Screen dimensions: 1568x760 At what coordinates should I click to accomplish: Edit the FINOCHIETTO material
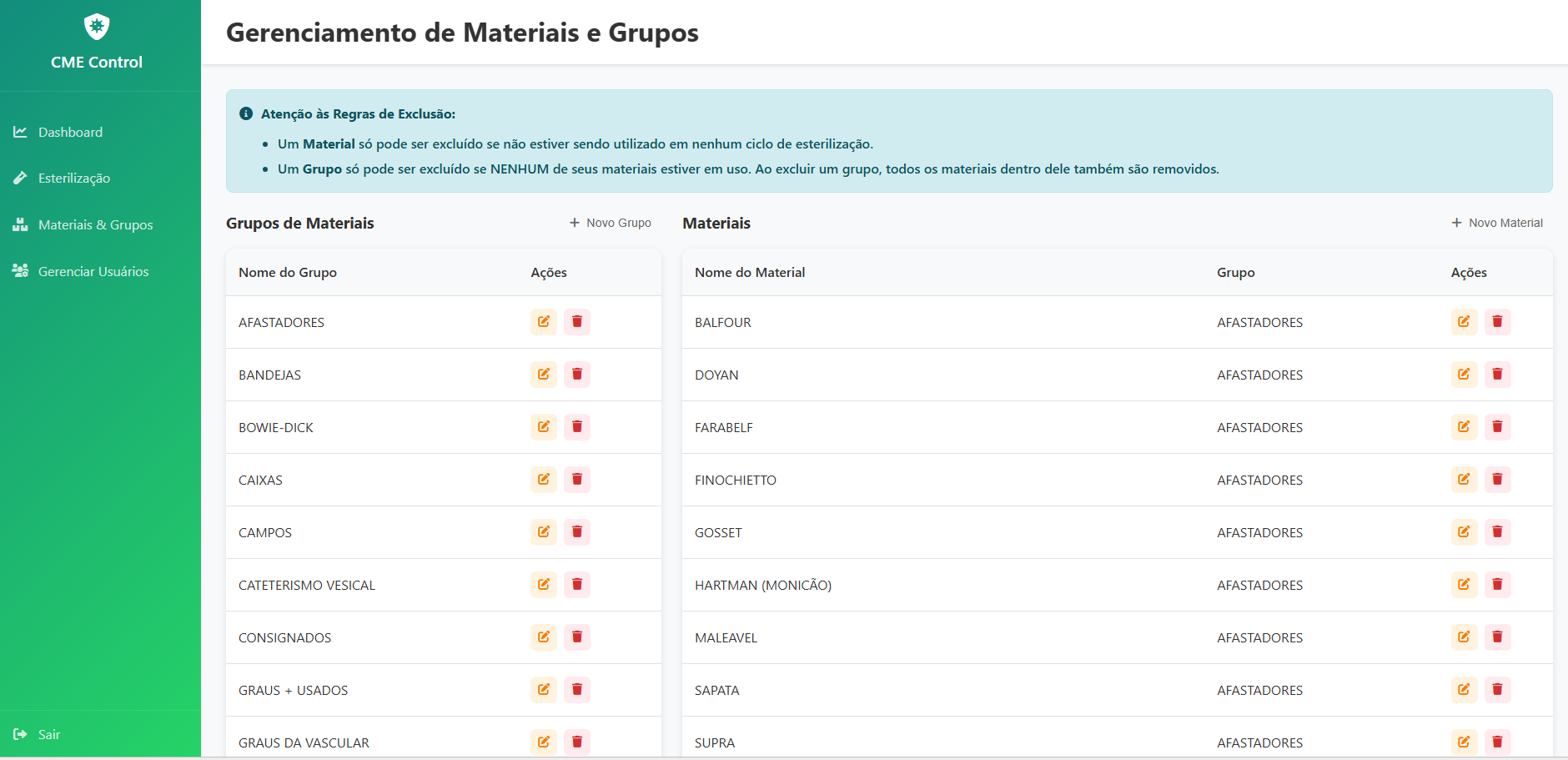(1464, 480)
